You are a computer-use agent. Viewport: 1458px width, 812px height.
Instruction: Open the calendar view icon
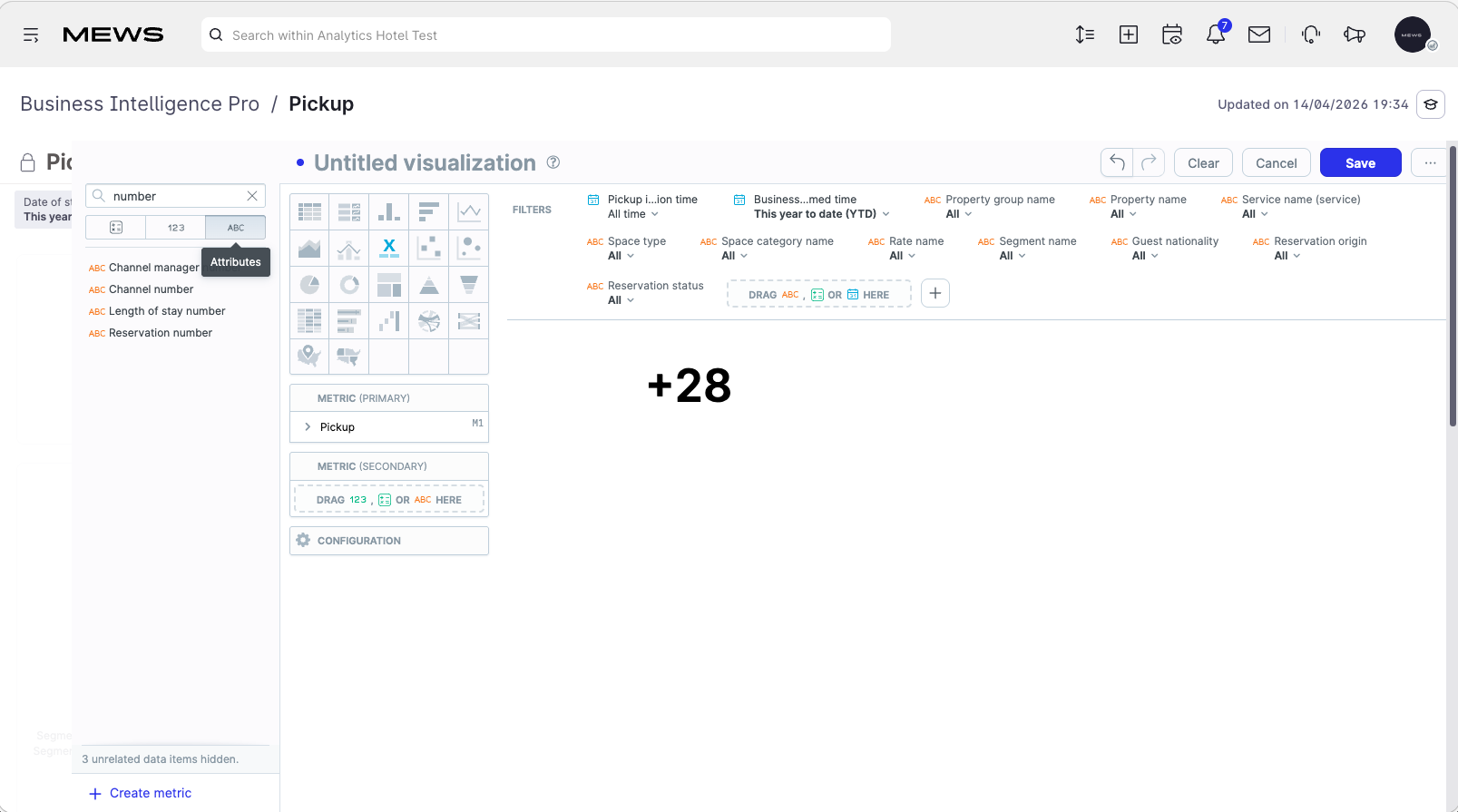point(1172,34)
